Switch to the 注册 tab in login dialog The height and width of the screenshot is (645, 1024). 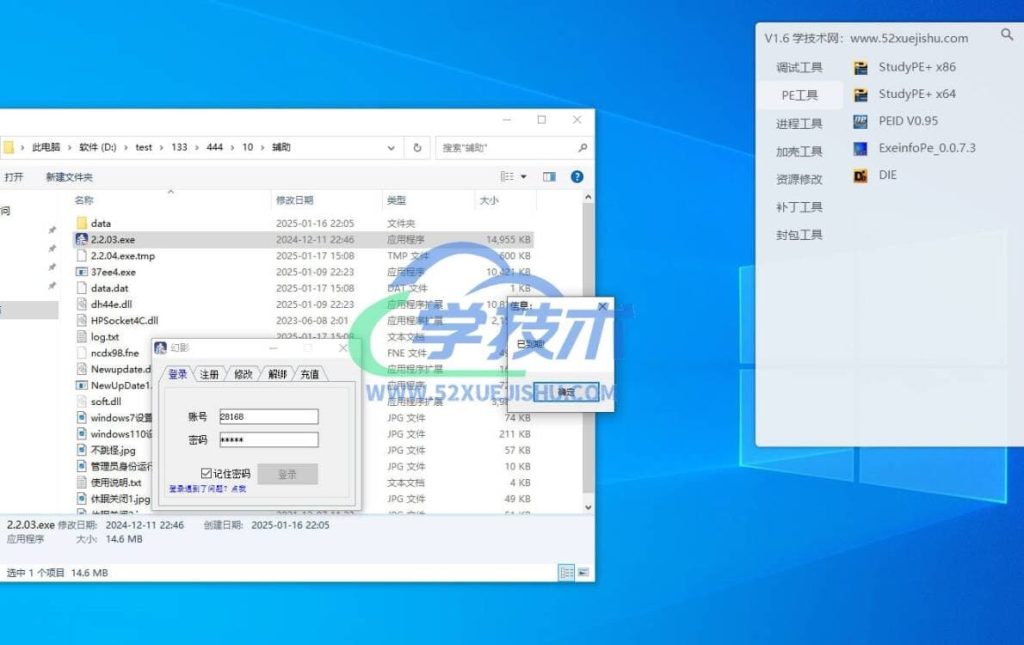tap(209, 374)
